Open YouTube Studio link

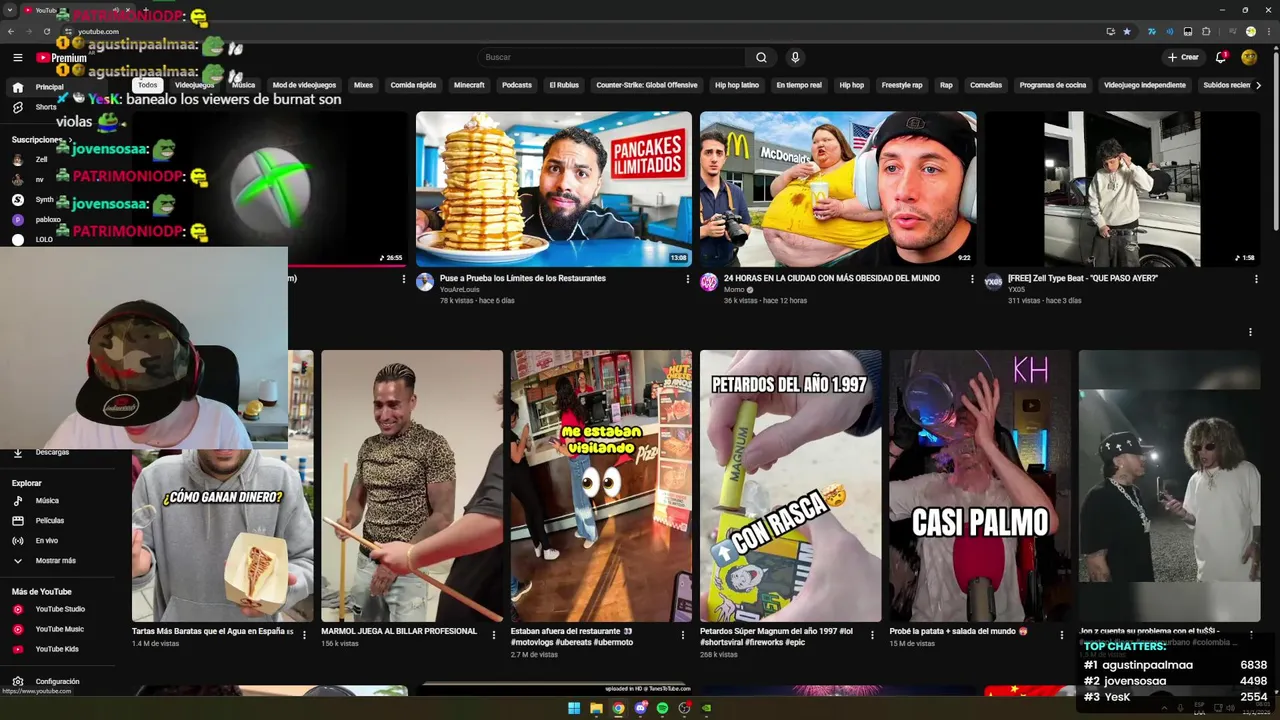(x=60, y=609)
